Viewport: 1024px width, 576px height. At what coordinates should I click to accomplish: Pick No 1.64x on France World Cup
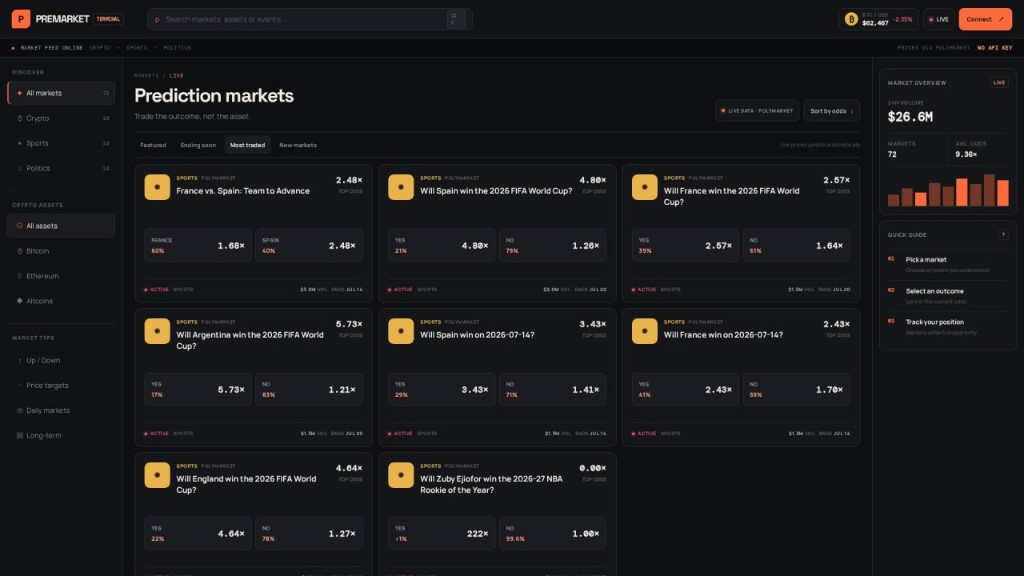point(796,246)
